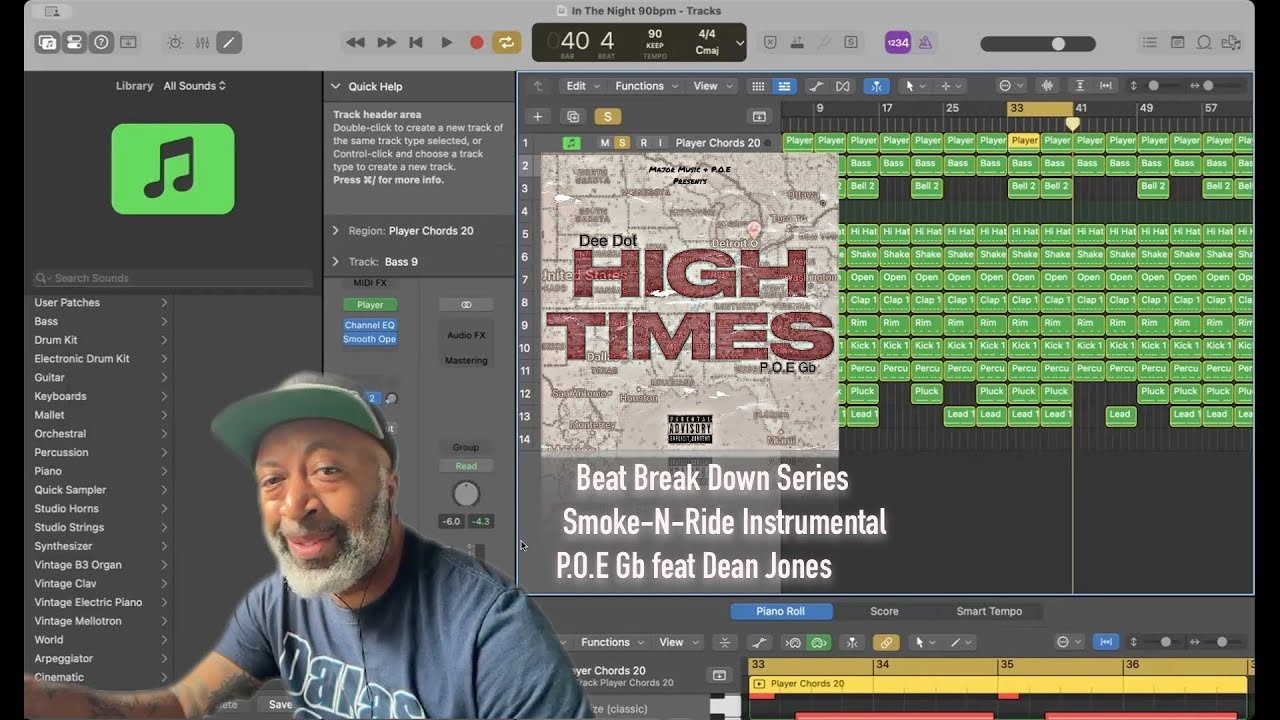
Task: Open the Loop Browser icon
Action: pyautogui.click(x=1204, y=42)
